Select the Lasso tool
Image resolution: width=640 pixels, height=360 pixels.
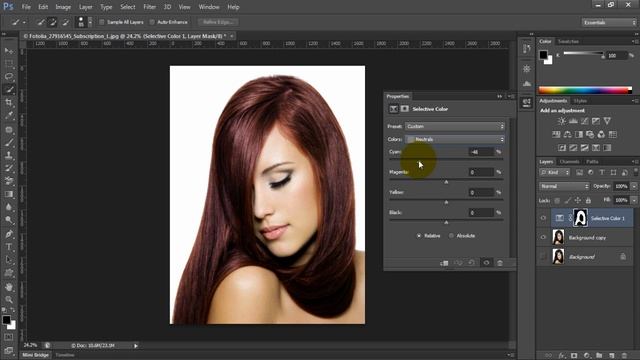point(9,77)
